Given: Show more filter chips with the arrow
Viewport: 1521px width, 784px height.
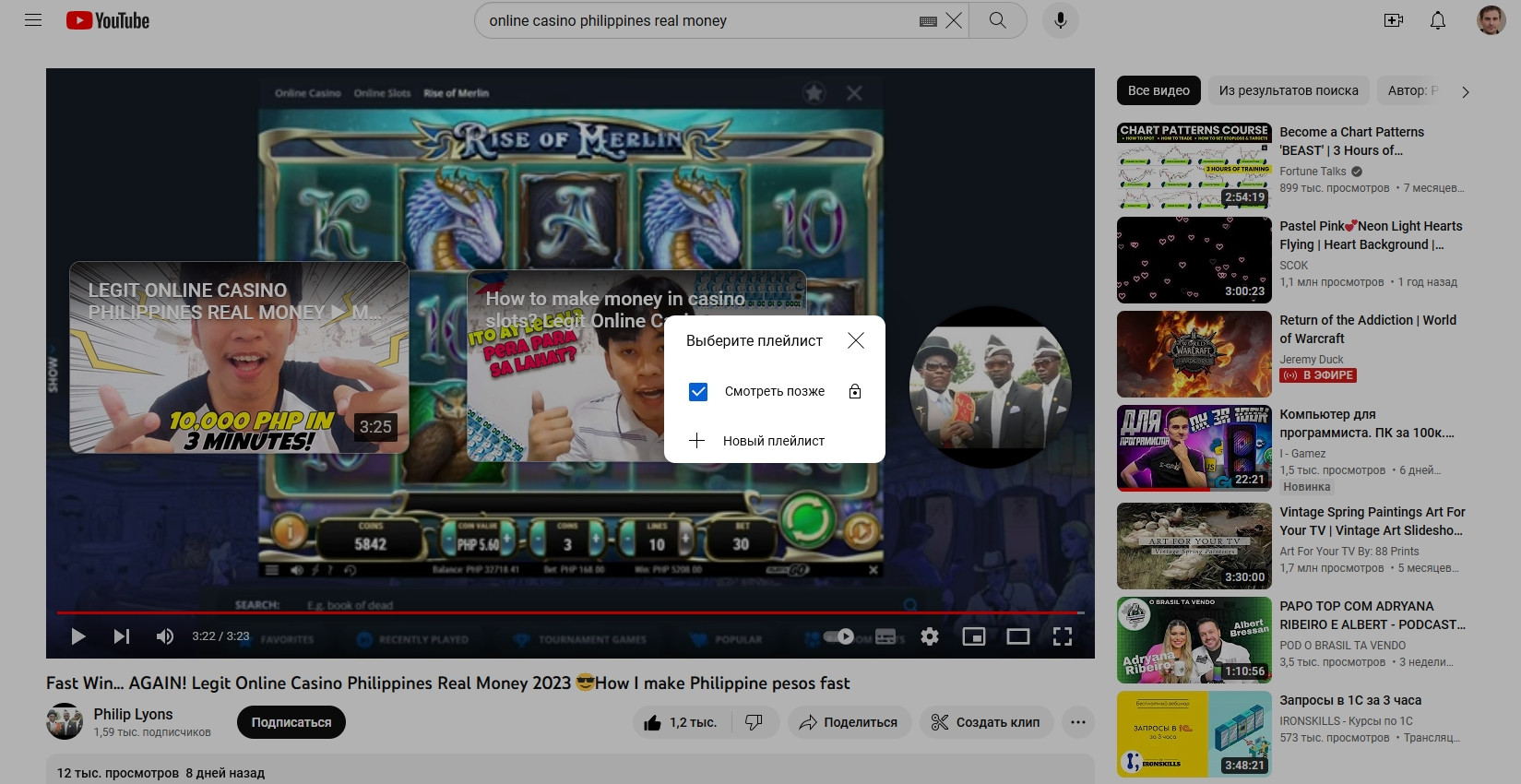Looking at the screenshot, I should (1466, 91).
